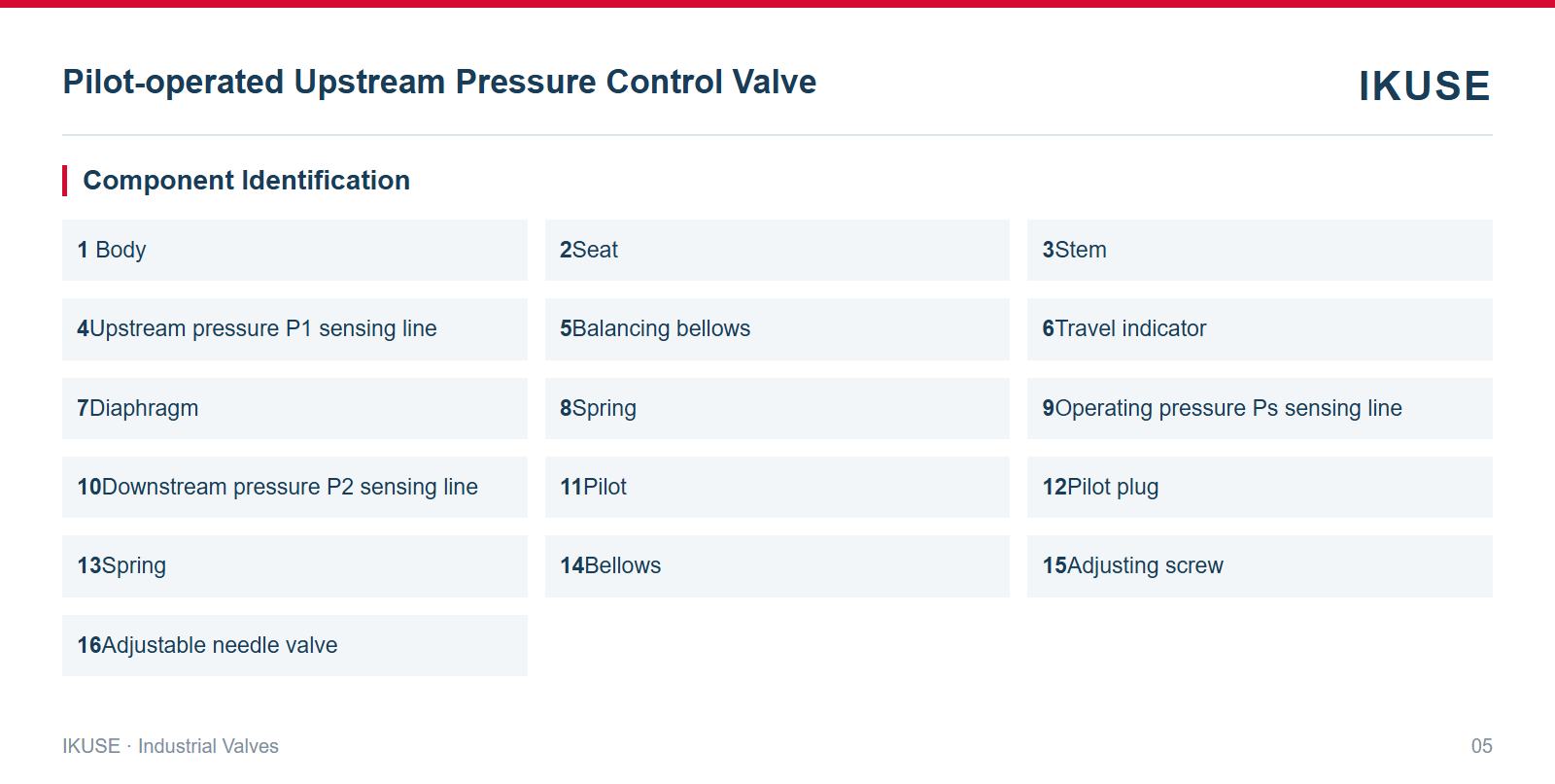Select the 7 Diaphragm card
Viewport: 1555px width, 784px height.
(294, 408)
